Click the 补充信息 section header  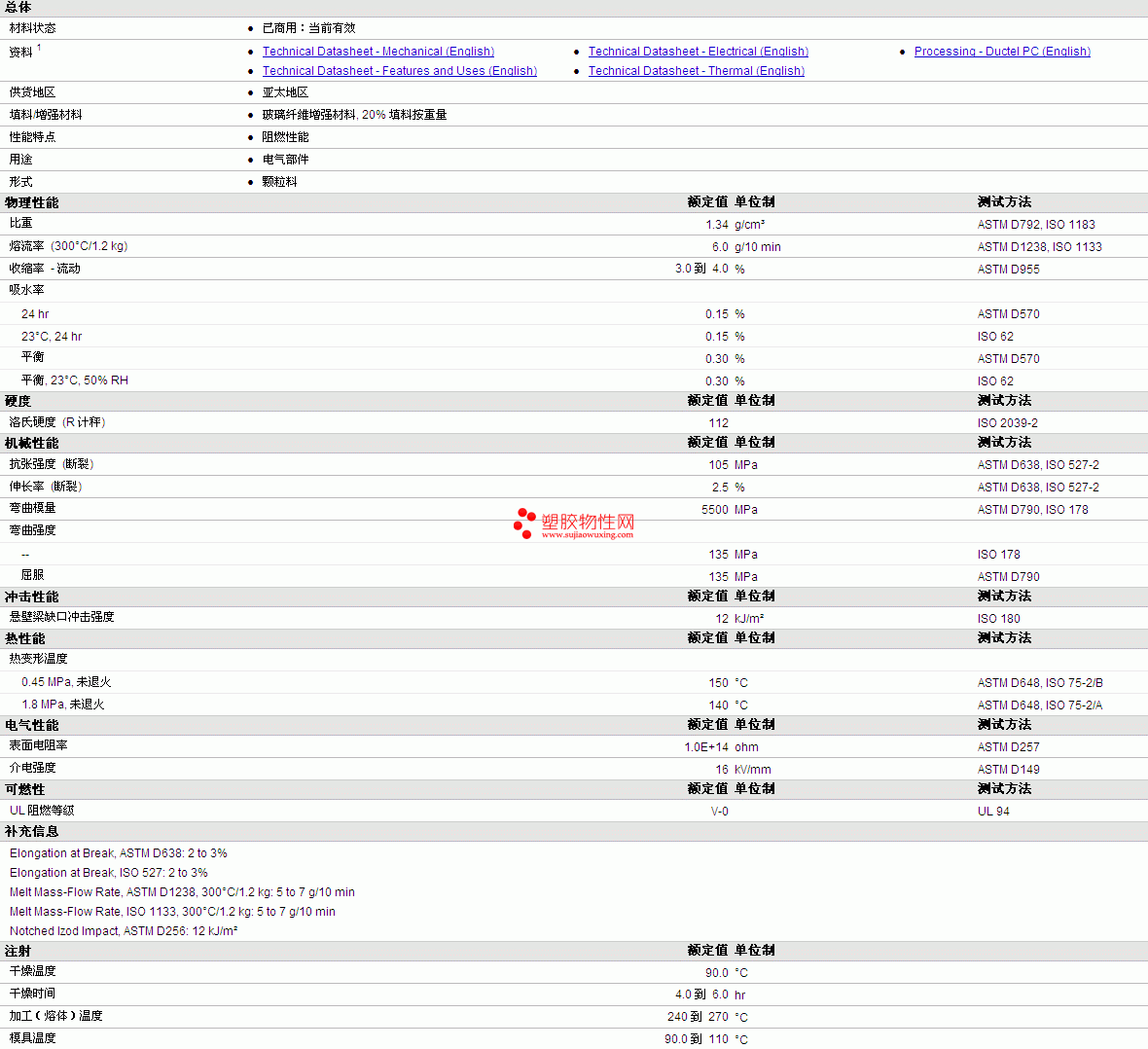31,831
